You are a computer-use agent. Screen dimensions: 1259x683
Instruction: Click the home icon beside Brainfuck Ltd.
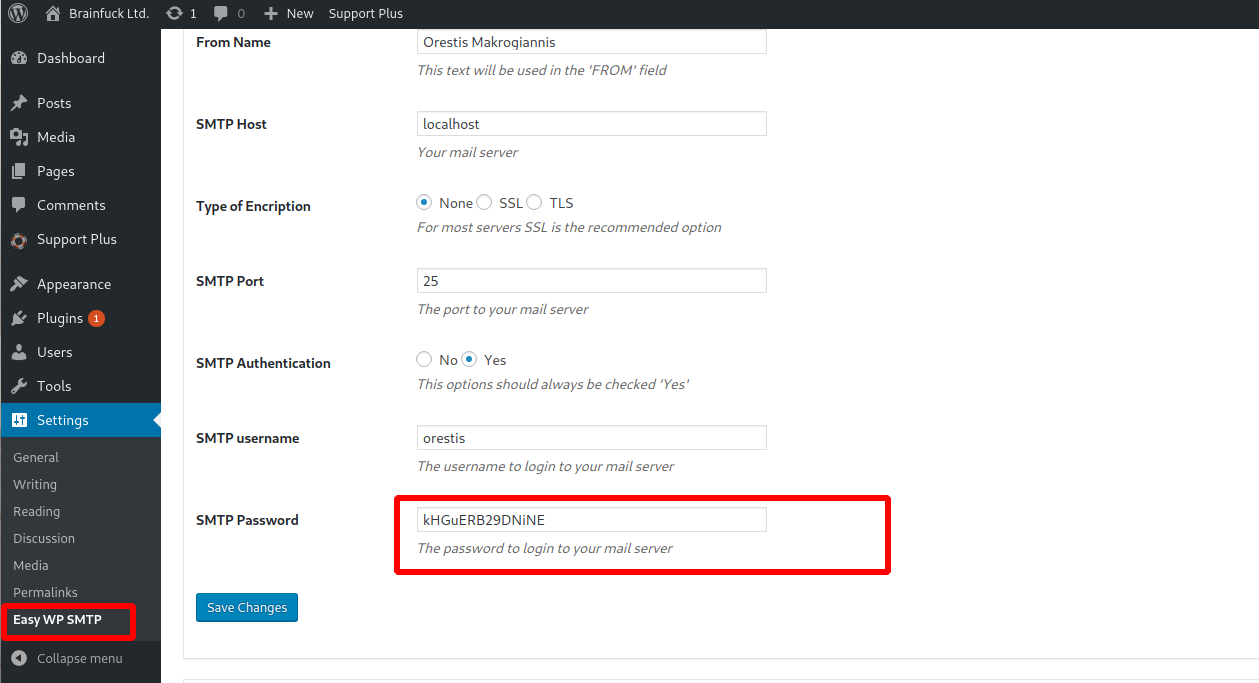(x=52, y=13)
